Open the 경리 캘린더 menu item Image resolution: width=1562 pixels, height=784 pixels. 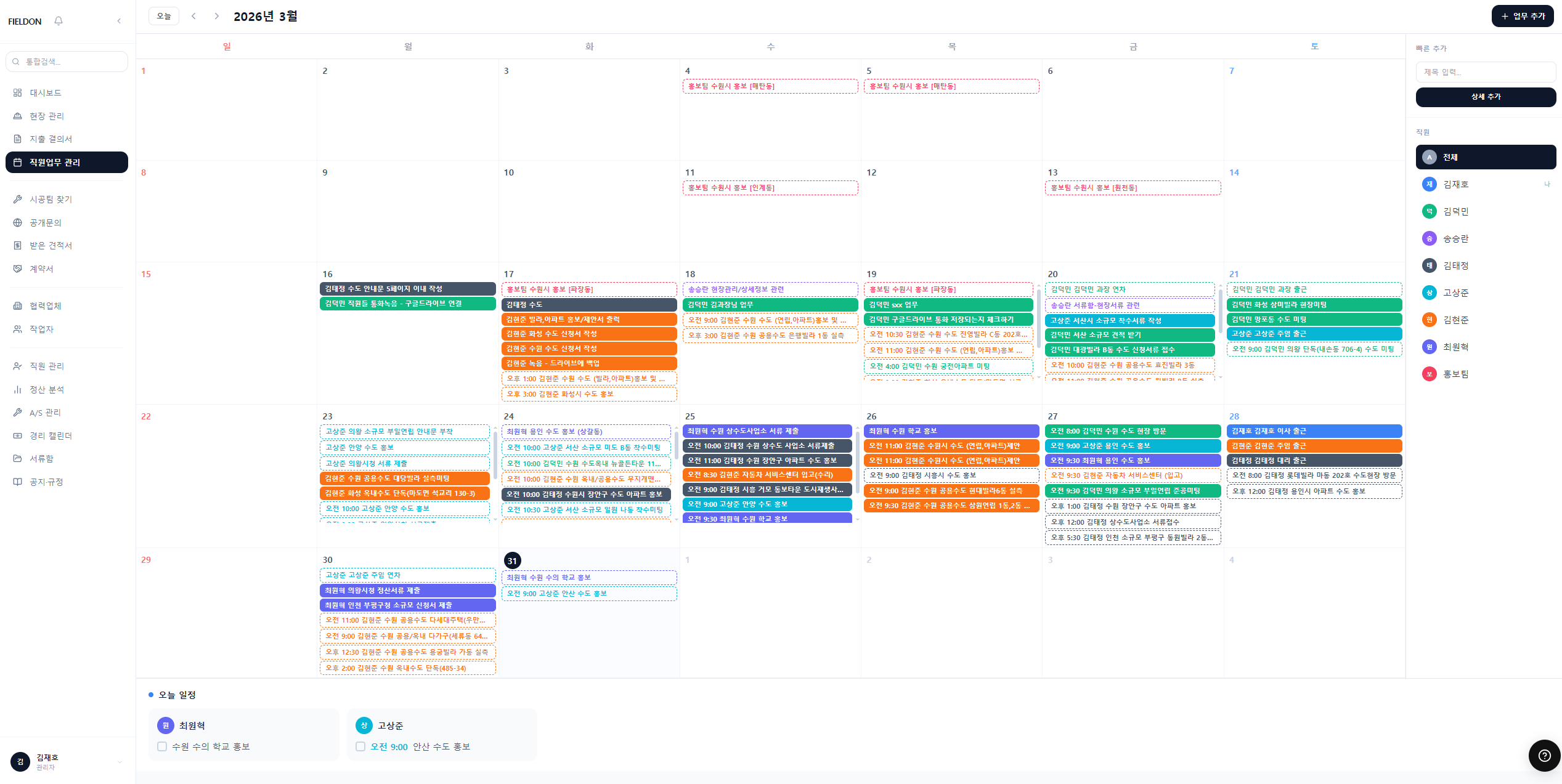point(51,436)
